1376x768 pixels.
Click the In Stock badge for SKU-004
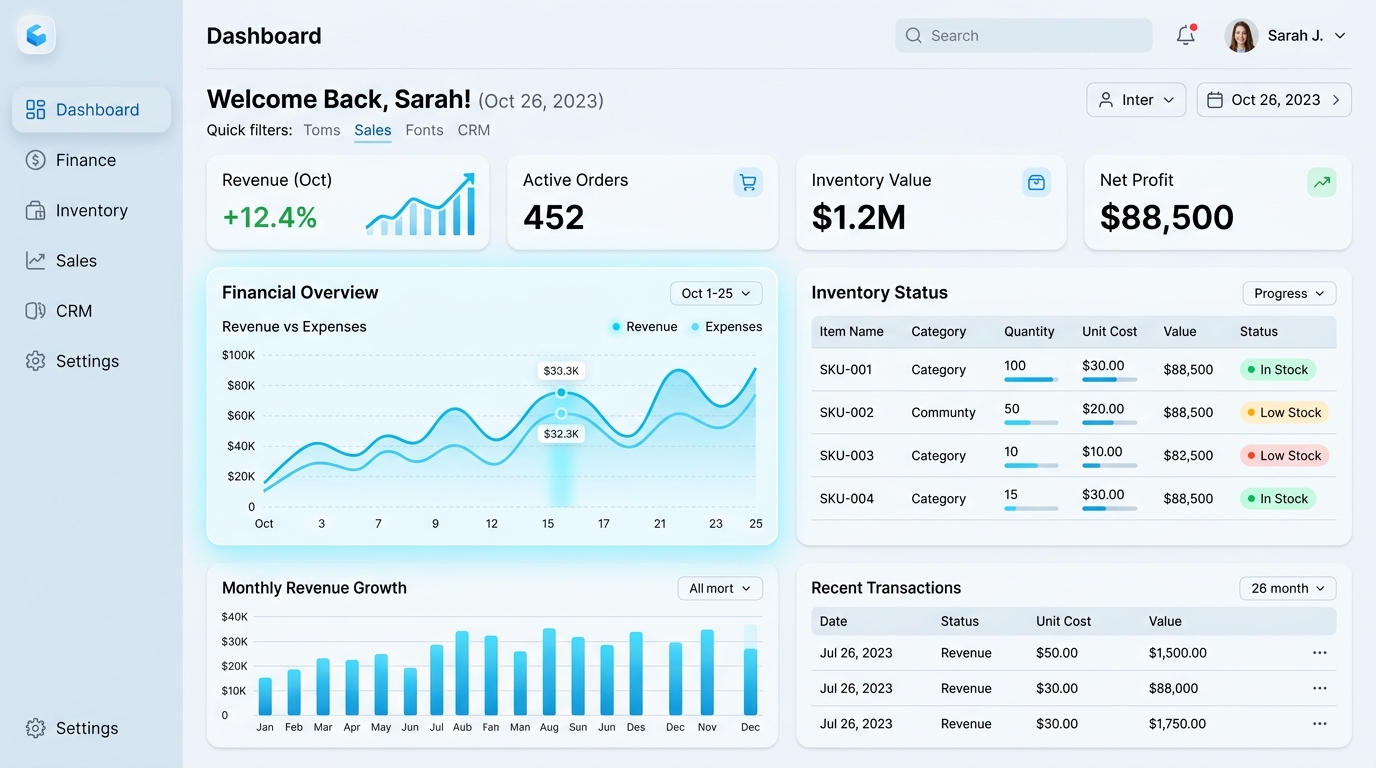pyautogui.click(x=1277, y=498)
